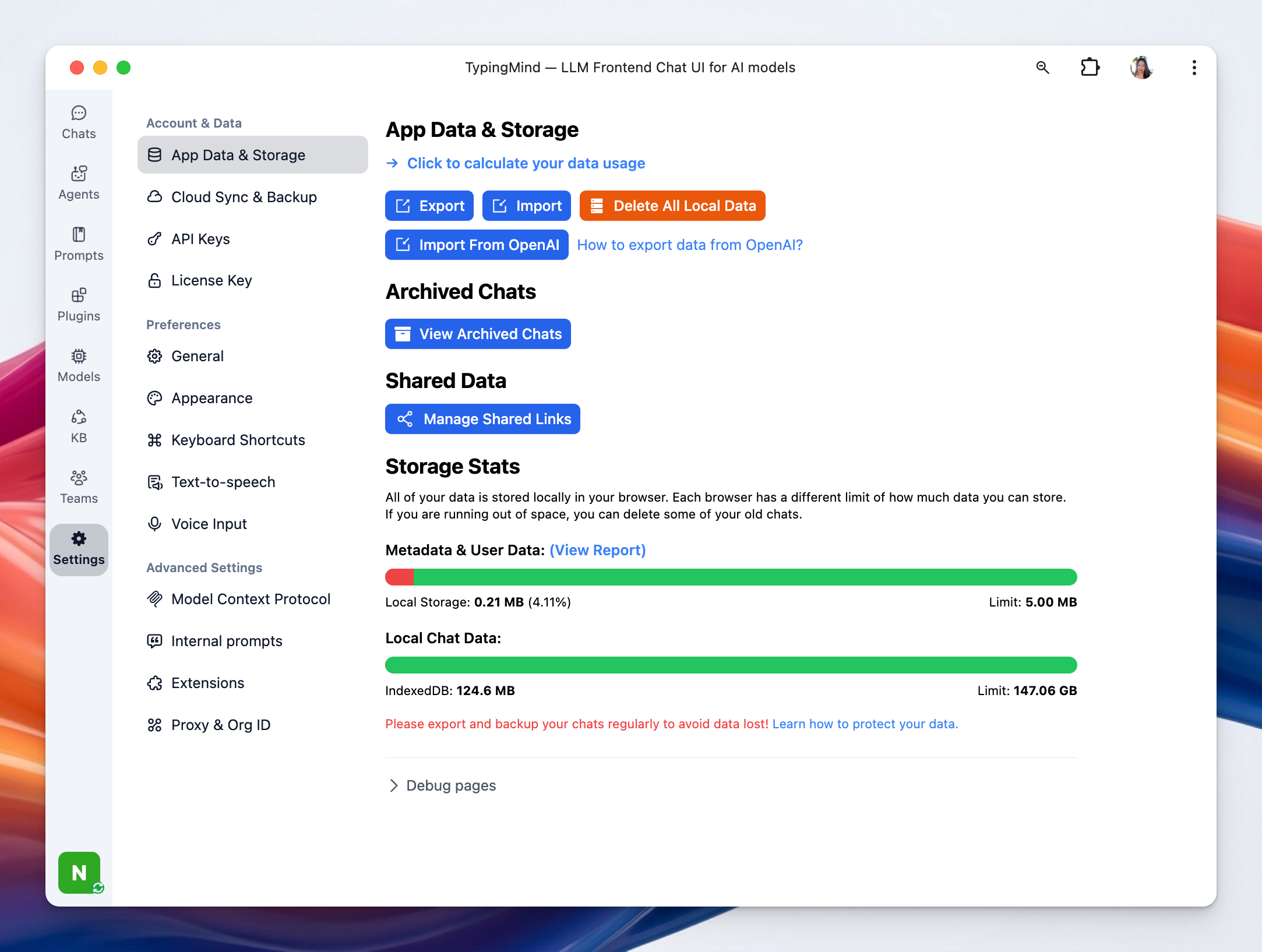This screenshot has width=1262, height=952.
Task: Expand the Debug pages section
Action: point(442,785)
